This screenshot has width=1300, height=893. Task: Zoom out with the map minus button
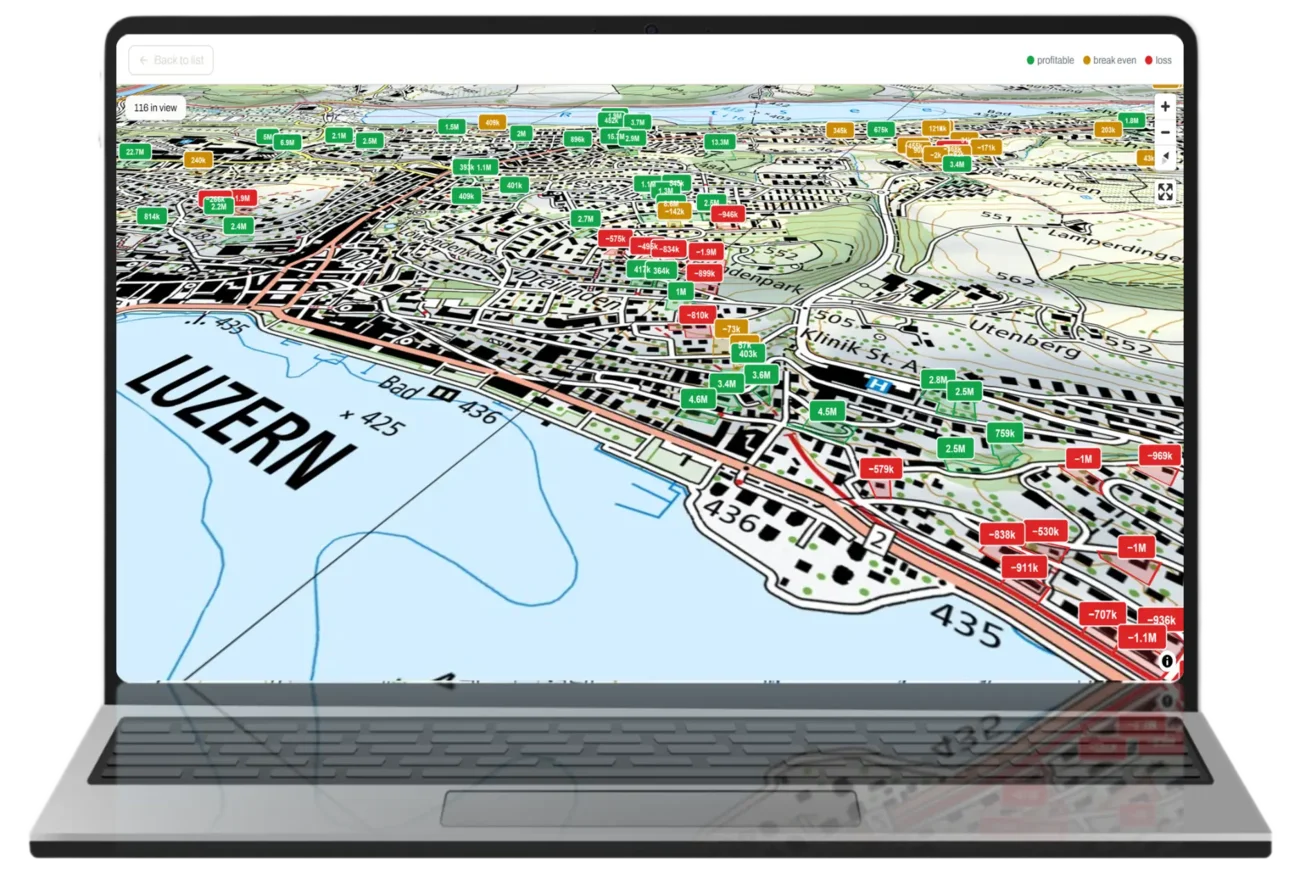[x=1166, y=132]
